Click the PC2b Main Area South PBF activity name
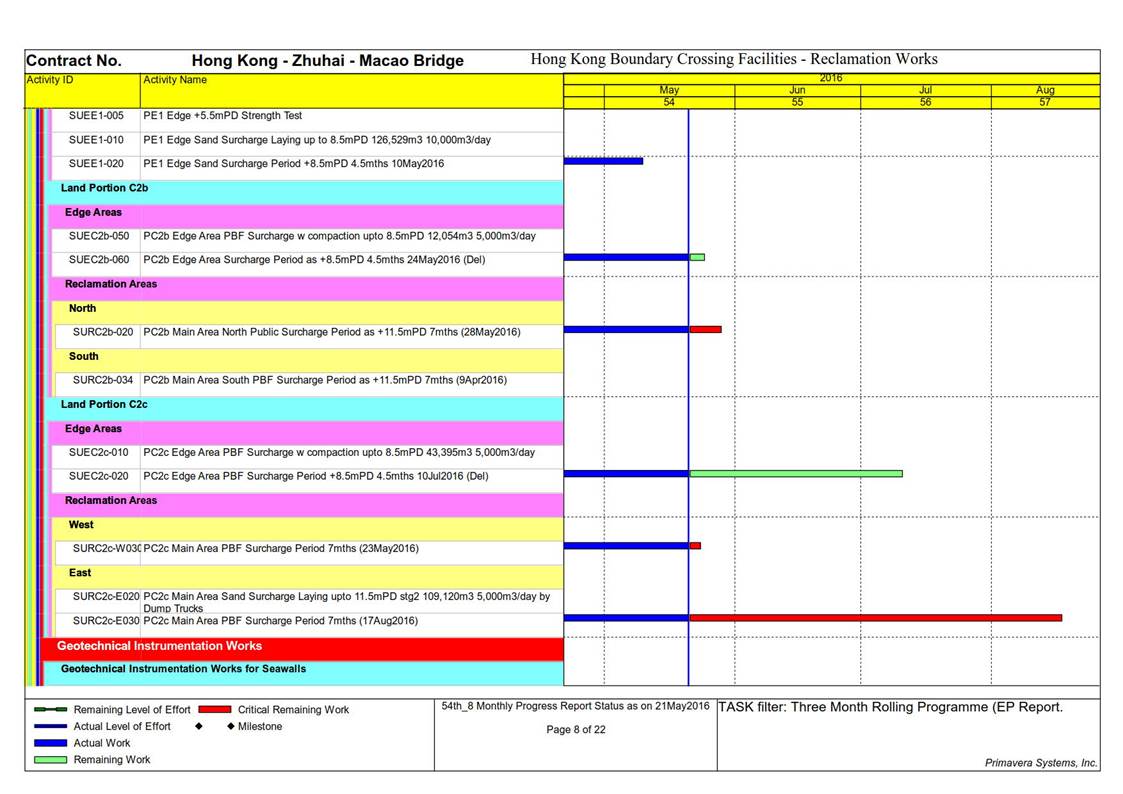The width and height of the screenshot is (1123, 794). pyautogui.click(x=325, y=379)
